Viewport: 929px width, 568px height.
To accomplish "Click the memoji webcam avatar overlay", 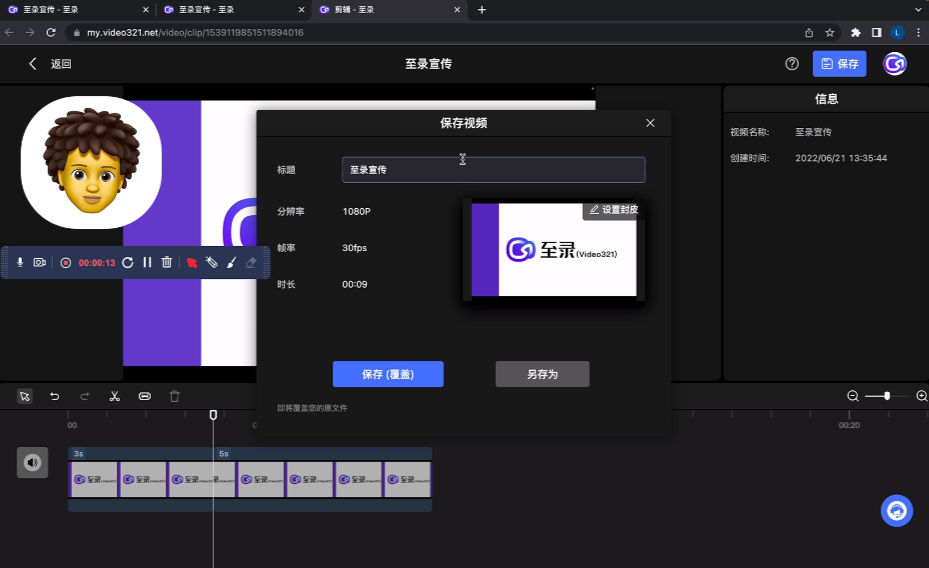I will coord(91,162).
